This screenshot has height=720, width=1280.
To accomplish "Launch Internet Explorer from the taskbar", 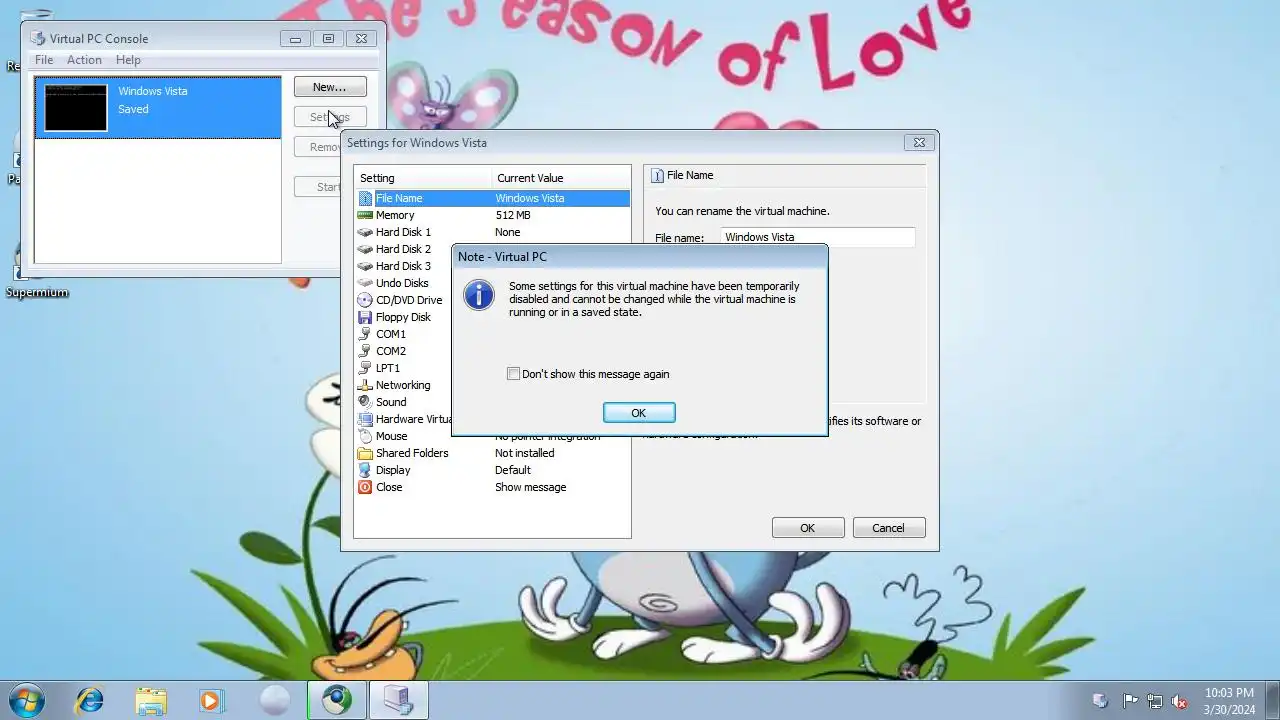I will (90, 700).
